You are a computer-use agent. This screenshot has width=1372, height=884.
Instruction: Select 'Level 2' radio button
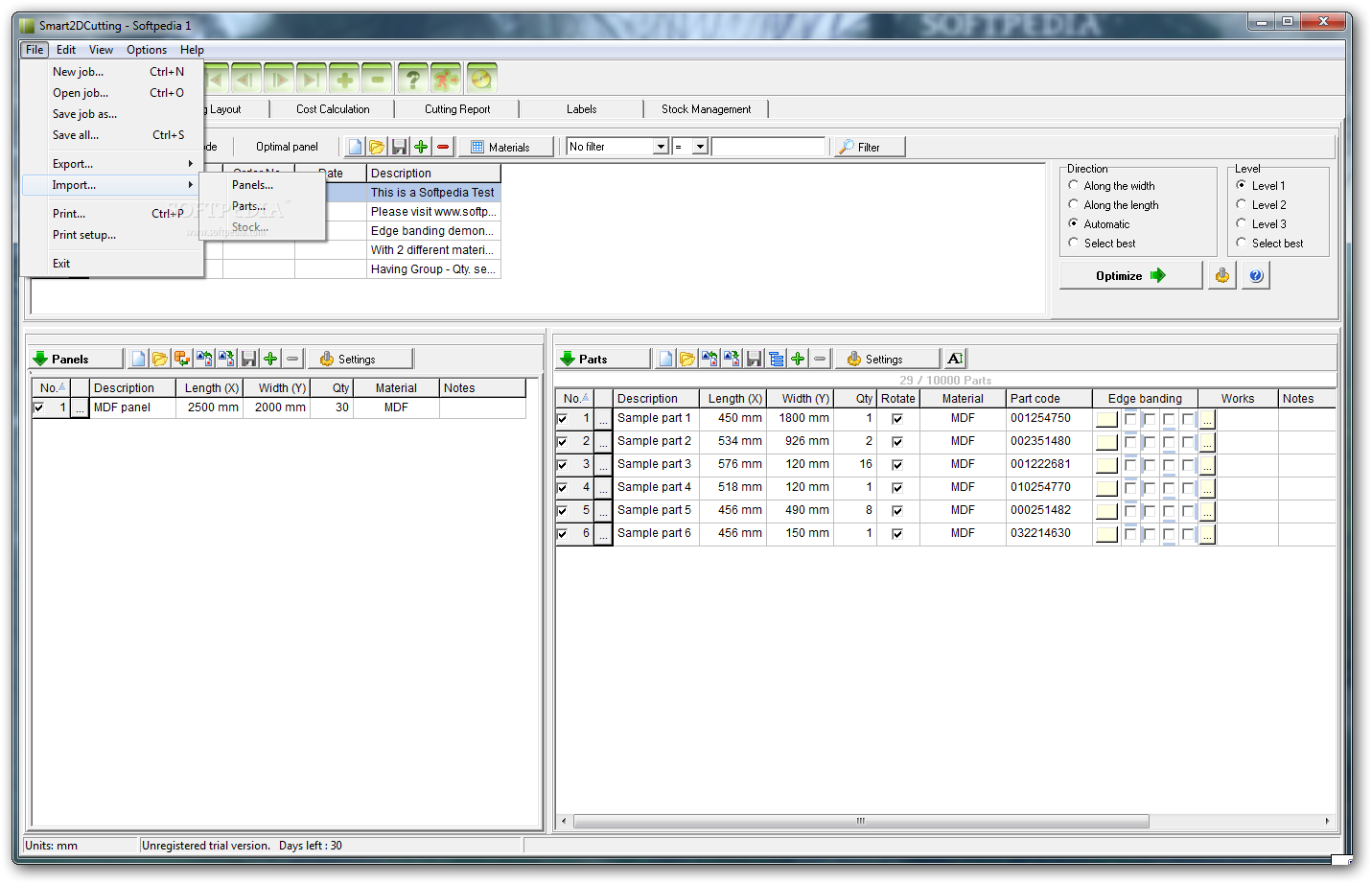pos(1261,205)
